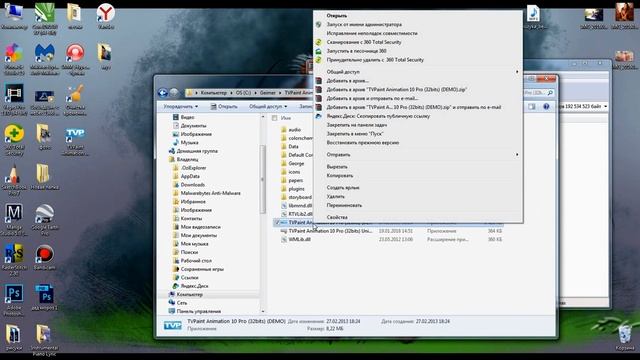
Task: Expand the Общий доступ submenu in context menu
Action: [418, 72]
